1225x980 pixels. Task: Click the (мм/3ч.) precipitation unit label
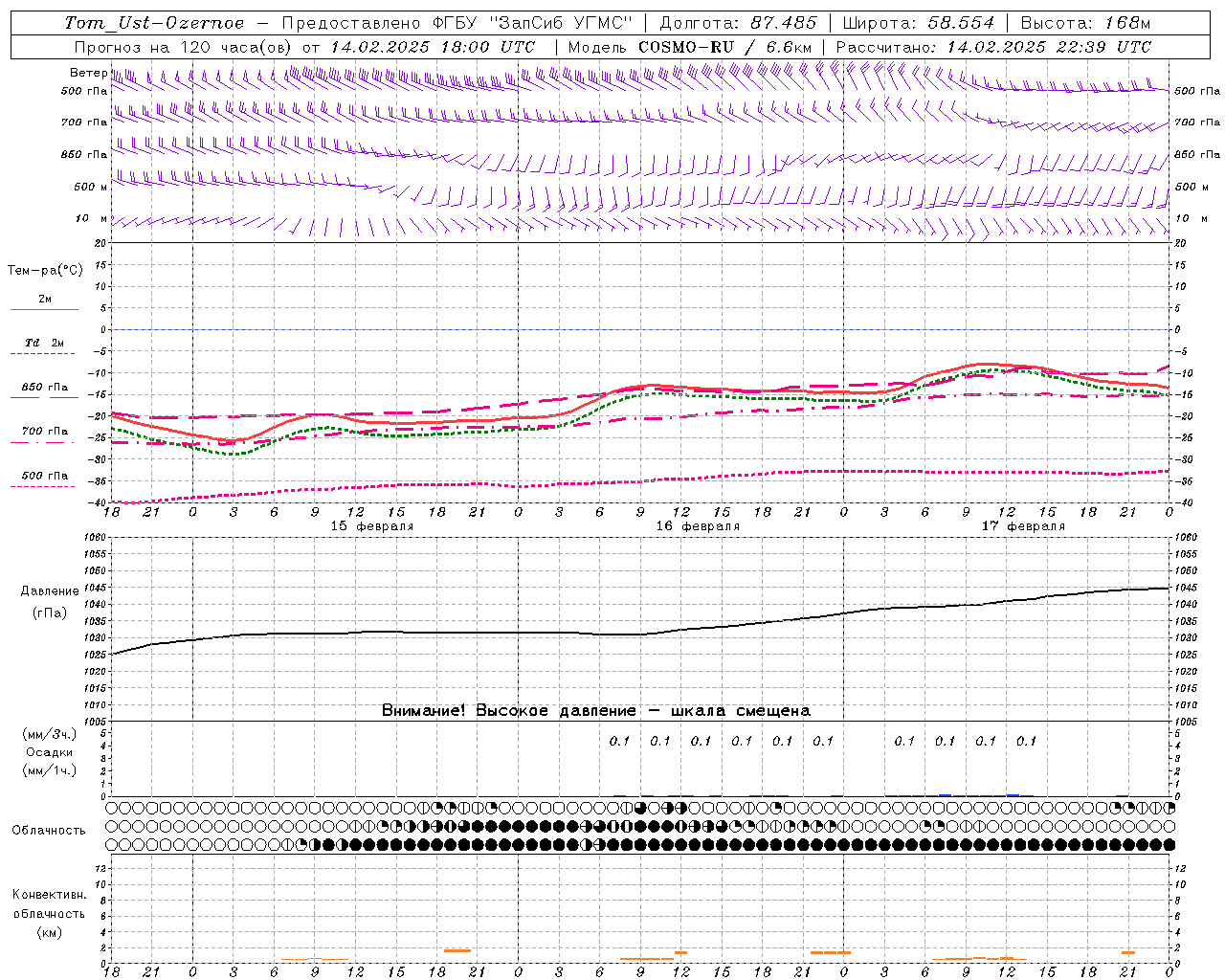50,734
